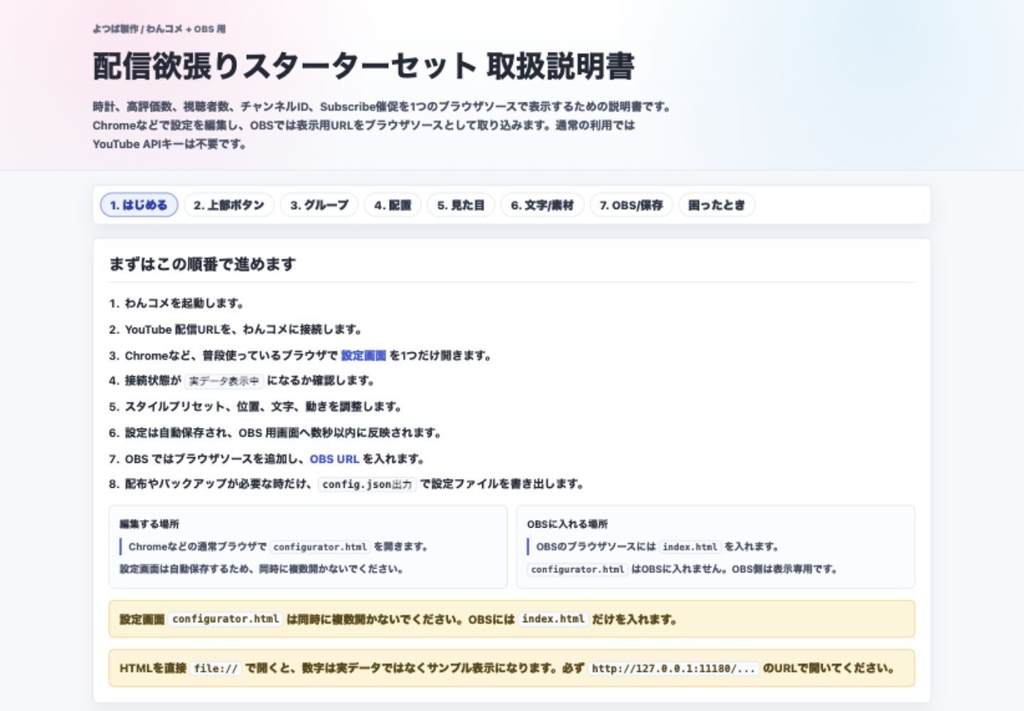Click step 2 about YouTube 配信URL
This screenshot has width=1024, height=711.
(x=243, y=330)
